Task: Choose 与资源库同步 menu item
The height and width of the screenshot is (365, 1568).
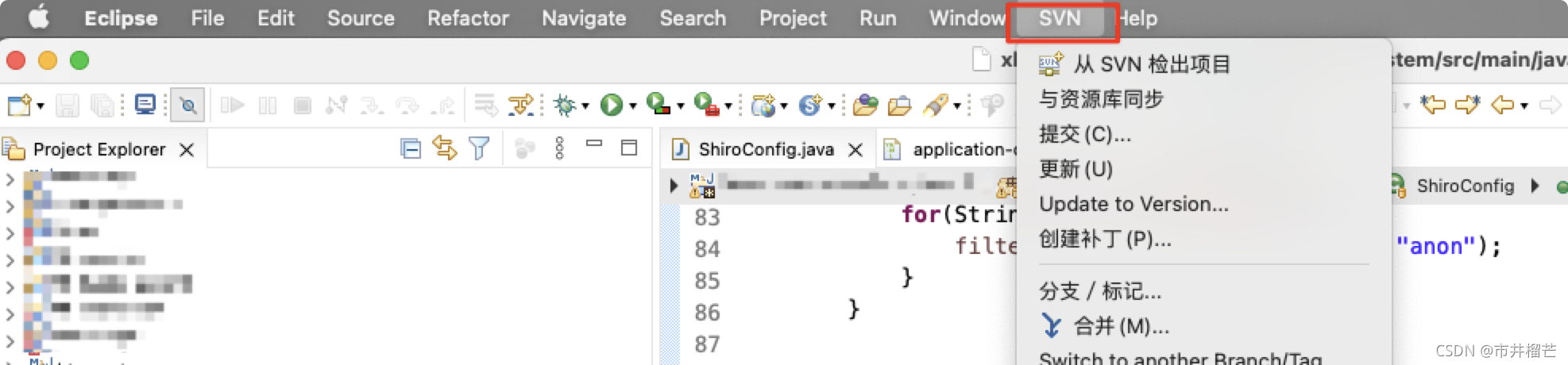Action: [x=1203, y=99]
